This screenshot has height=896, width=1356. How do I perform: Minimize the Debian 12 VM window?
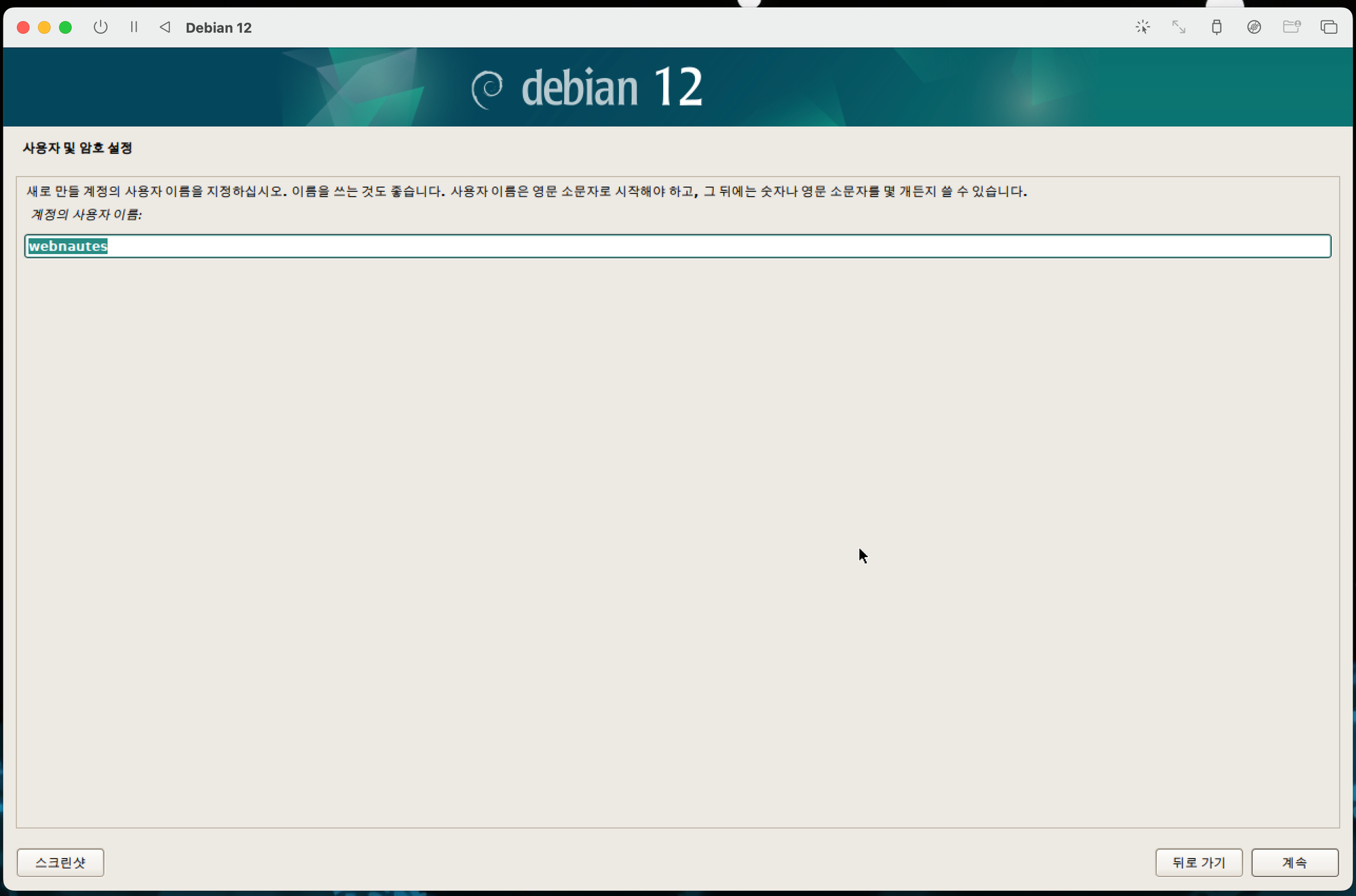tap(44, 27)
